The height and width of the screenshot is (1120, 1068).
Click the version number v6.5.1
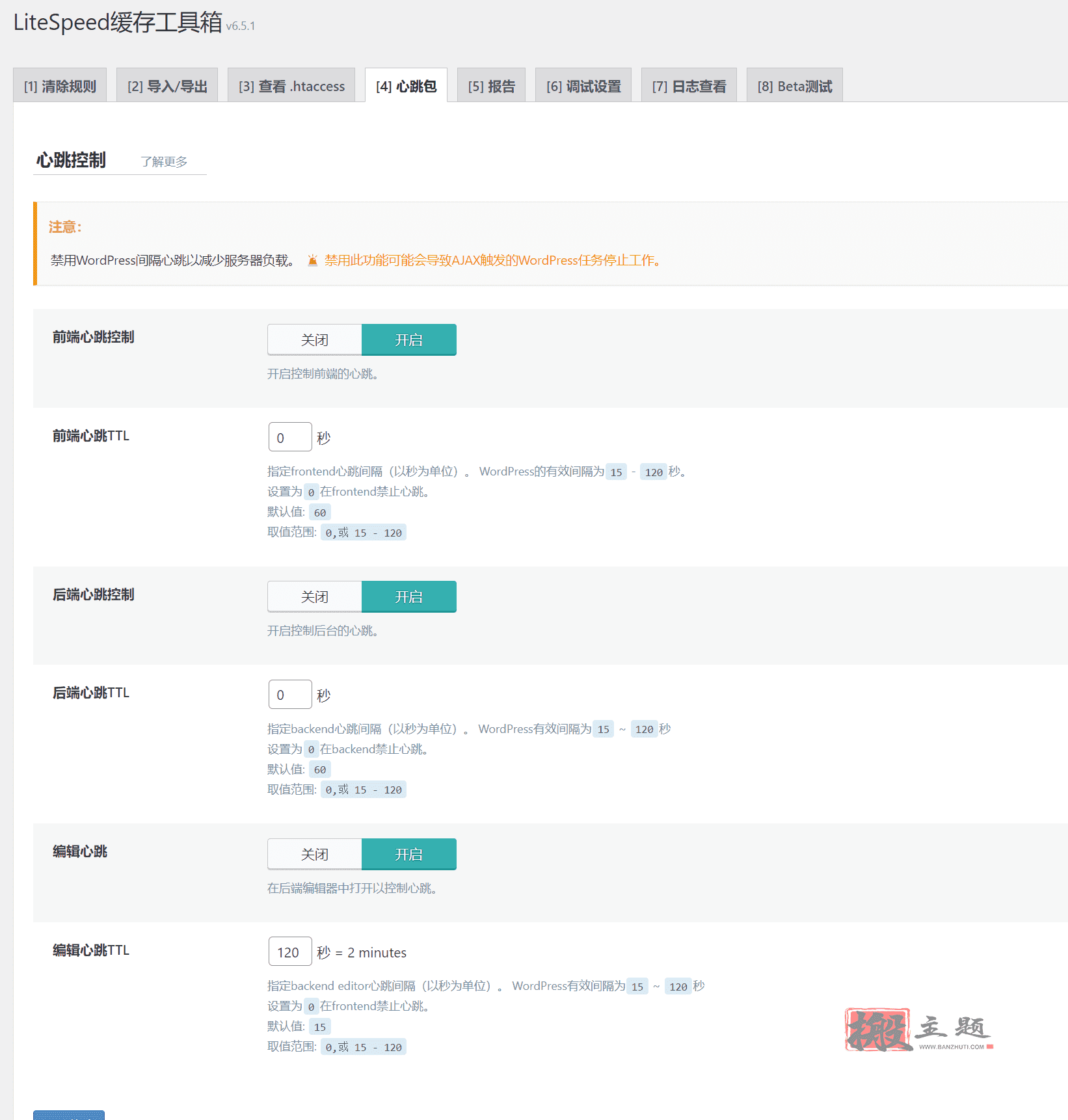pos(241,26)
